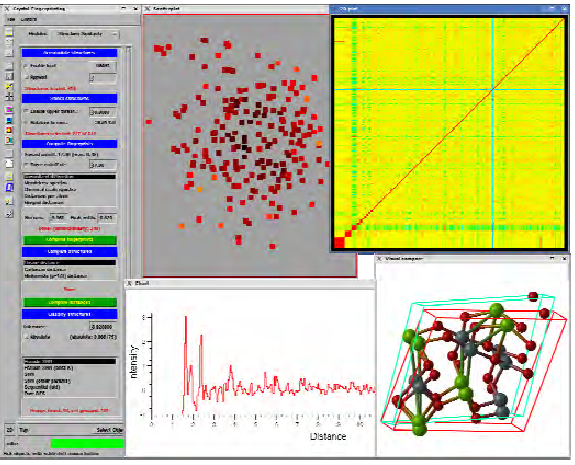Click the blue Classify structures button
The height and width of the screenshot is (465, 575).
[x=69, y=314]
